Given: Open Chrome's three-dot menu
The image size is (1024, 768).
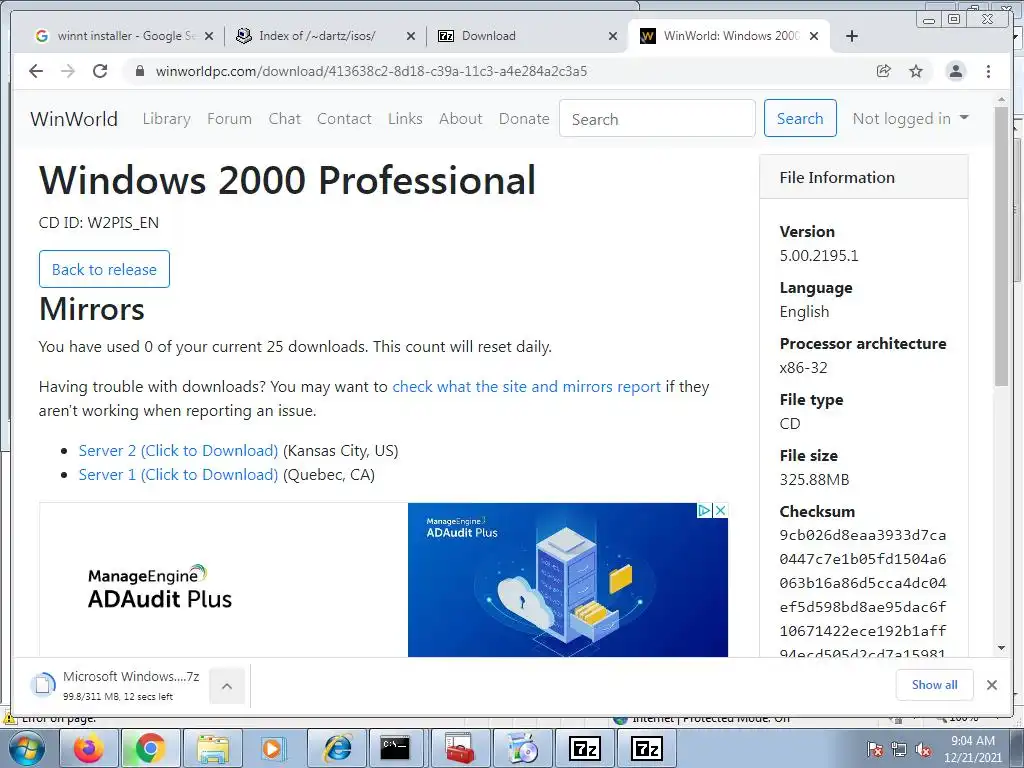Looking at the screenshot, I should [x=988, y=71].
